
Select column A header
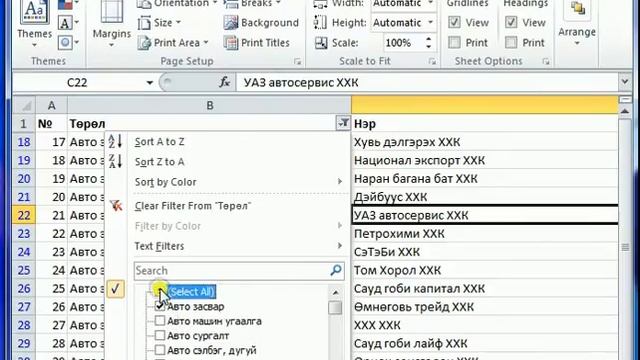(x=51, y=106)
